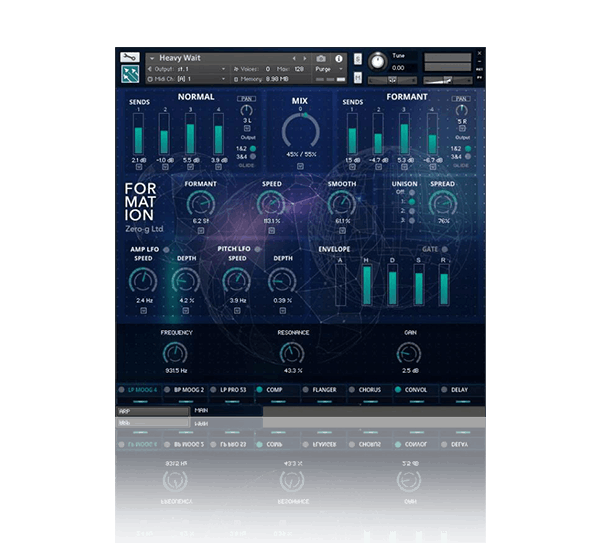Click the PAN button in Formant section
Screen dimensions: 600x543
pos(461,99)
